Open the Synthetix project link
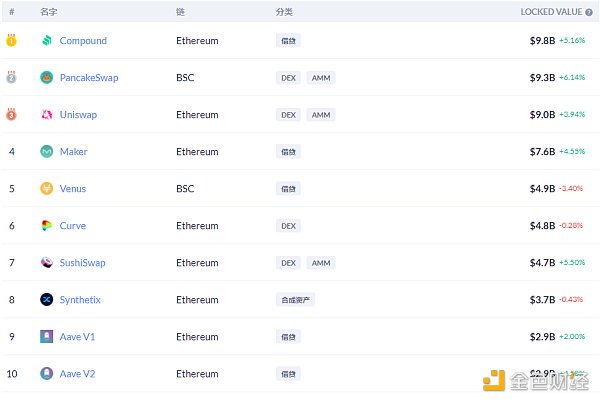 pyautogui.click(x=80, y=300)
